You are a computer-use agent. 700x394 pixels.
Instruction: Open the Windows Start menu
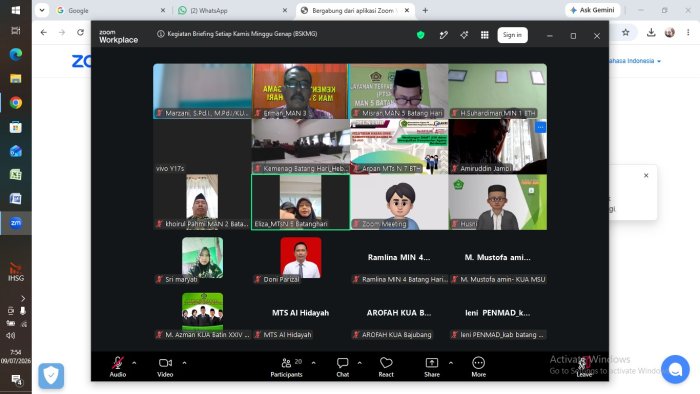(x=16, y=10)
